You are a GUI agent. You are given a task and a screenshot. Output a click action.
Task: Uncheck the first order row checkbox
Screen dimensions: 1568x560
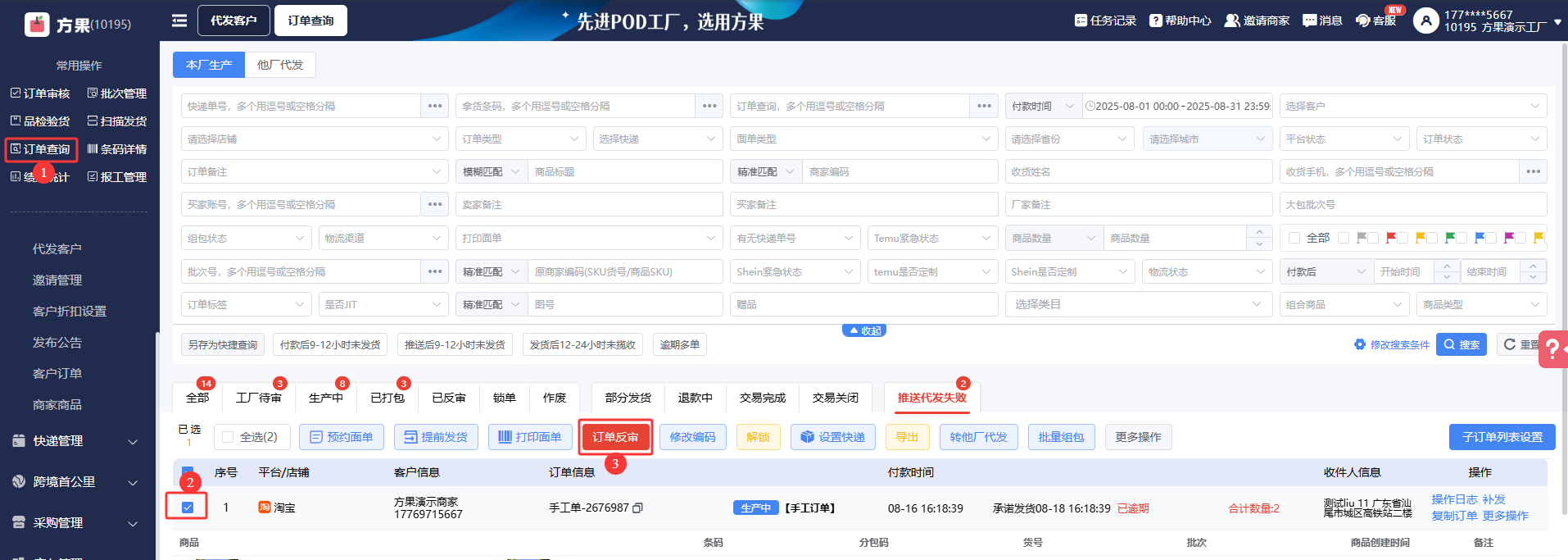point(188,508)
